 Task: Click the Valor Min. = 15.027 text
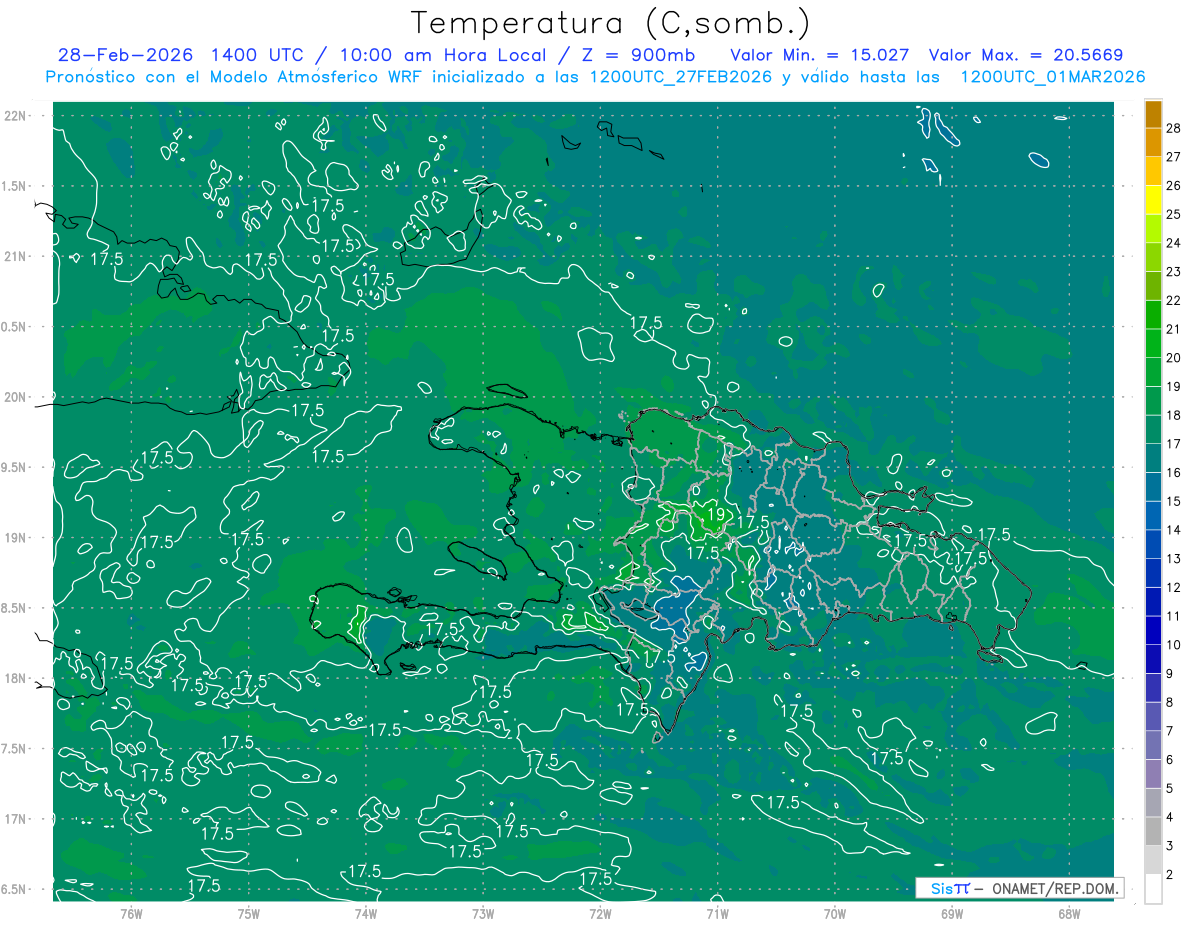(819, 55)
